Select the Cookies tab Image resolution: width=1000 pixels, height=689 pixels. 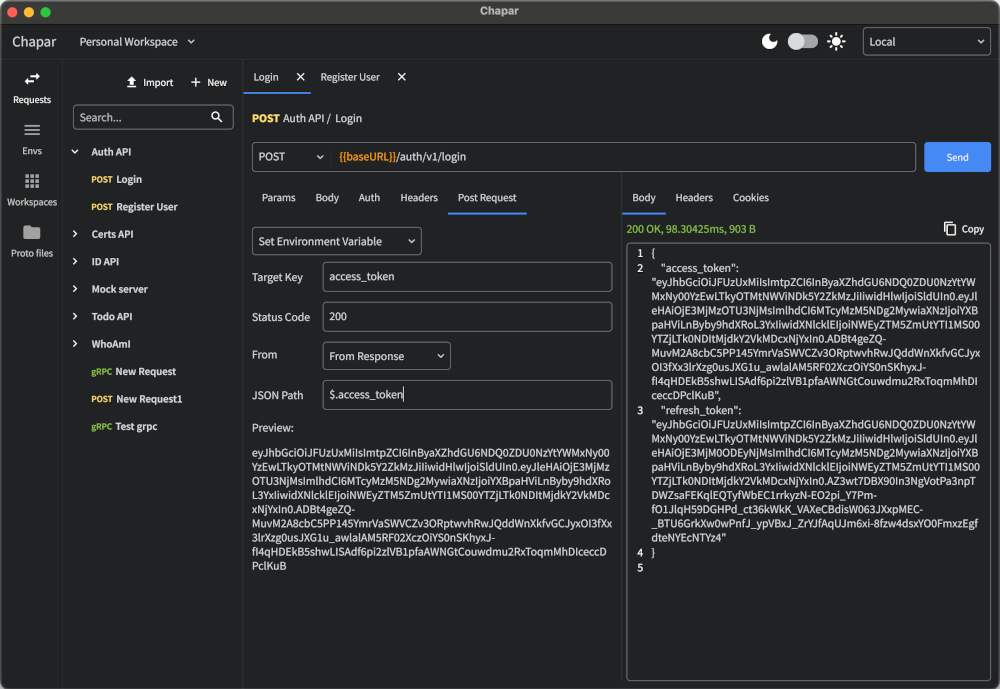point(751,198)
